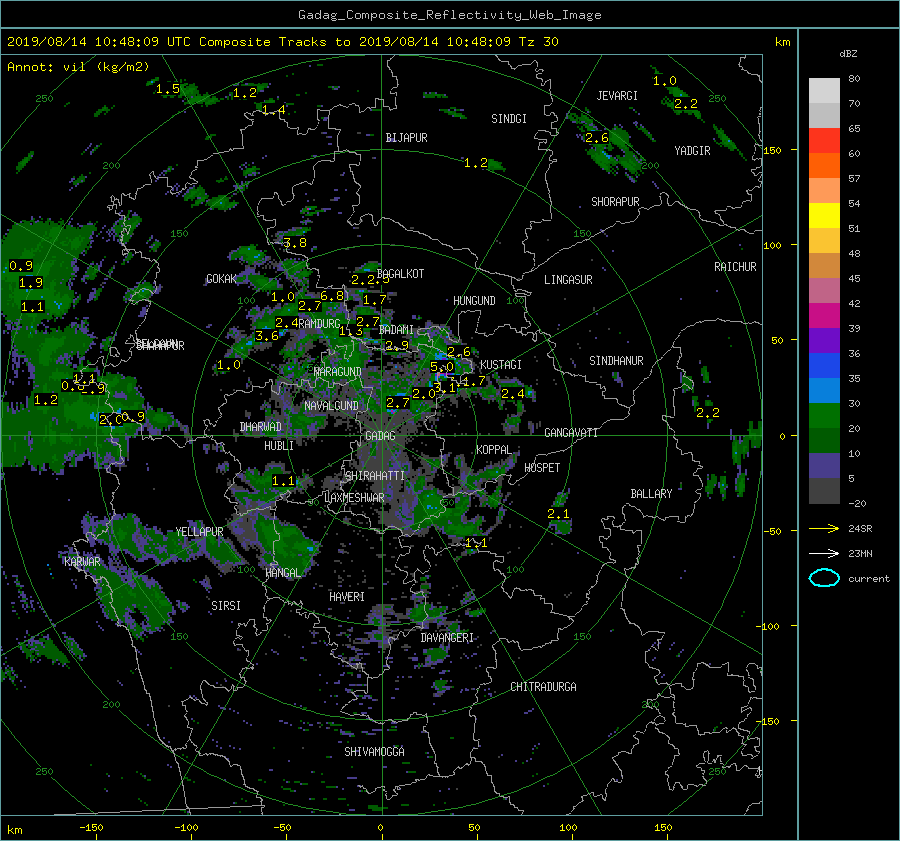Click the 24SR yellow arrow legend icon

click(x=824, y=528)
